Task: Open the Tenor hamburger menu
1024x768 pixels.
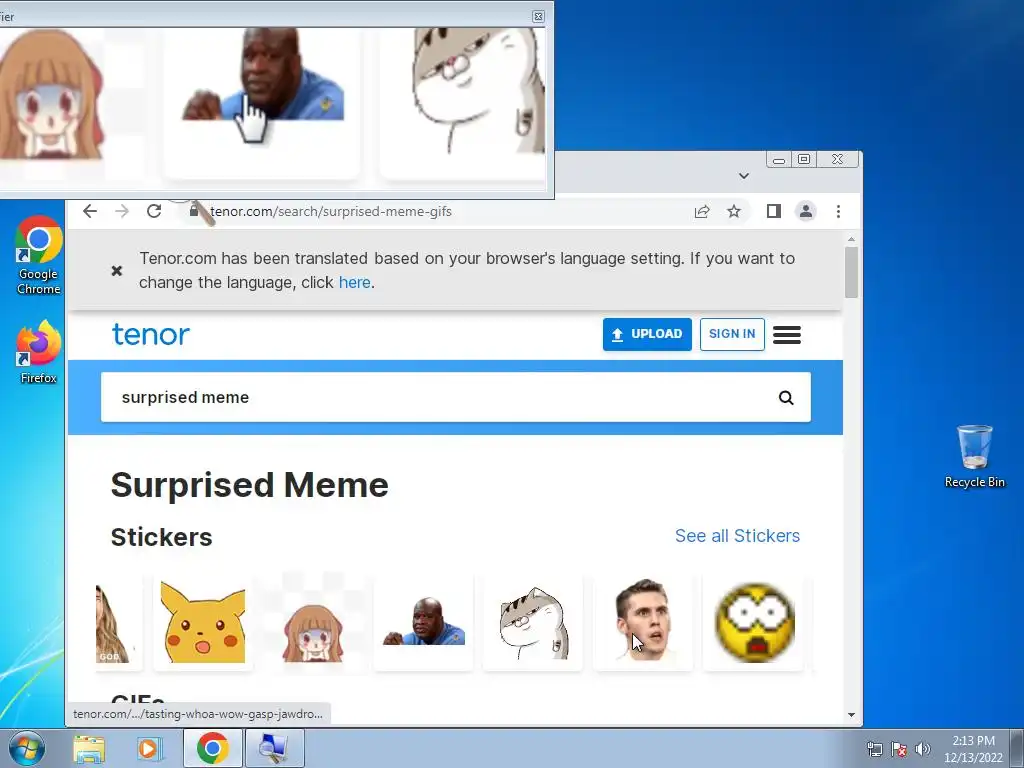Action: click(787, 335)
